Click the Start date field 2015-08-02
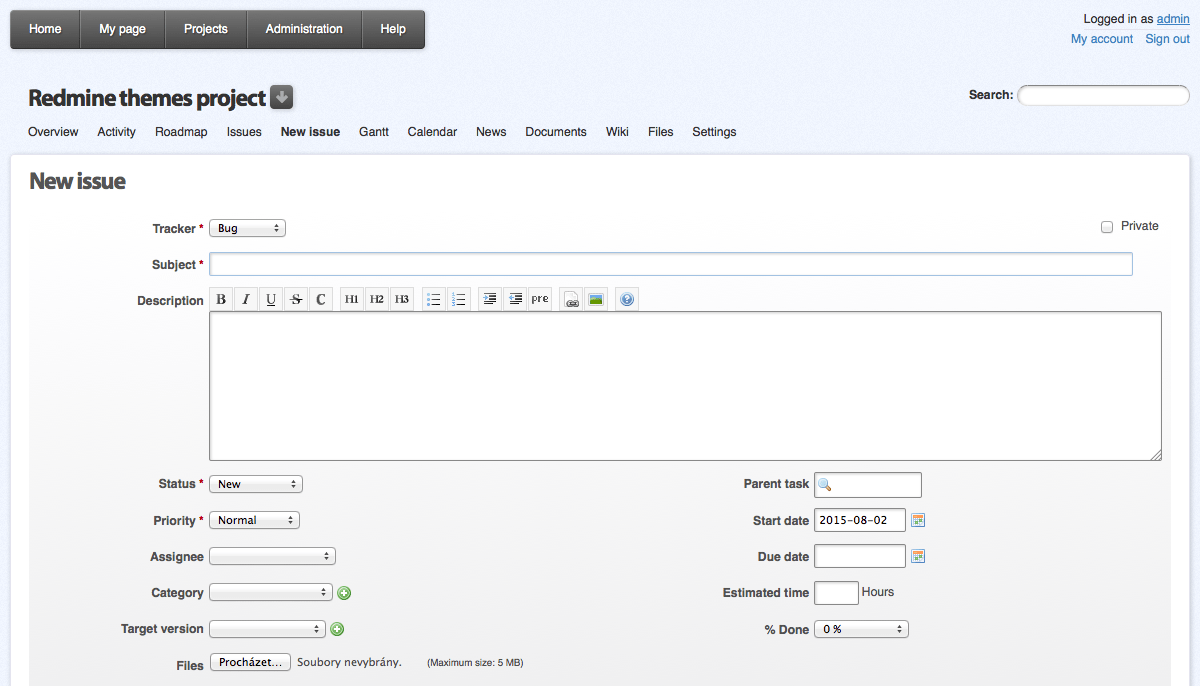Screen dimensions: 1200x686 coord(860,520)
